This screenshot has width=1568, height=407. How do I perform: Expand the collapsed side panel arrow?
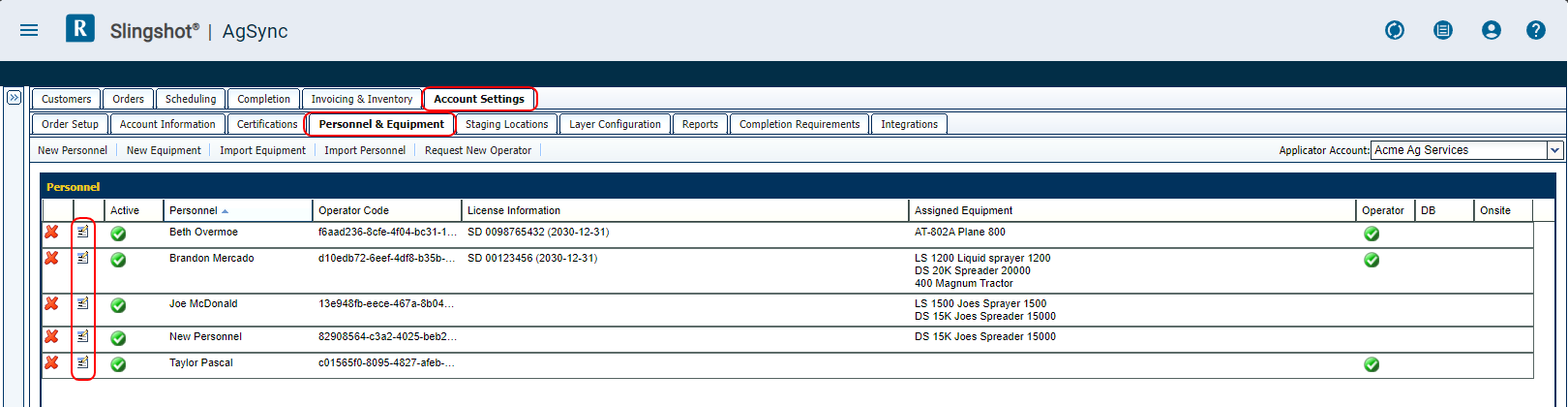(14, 98)
